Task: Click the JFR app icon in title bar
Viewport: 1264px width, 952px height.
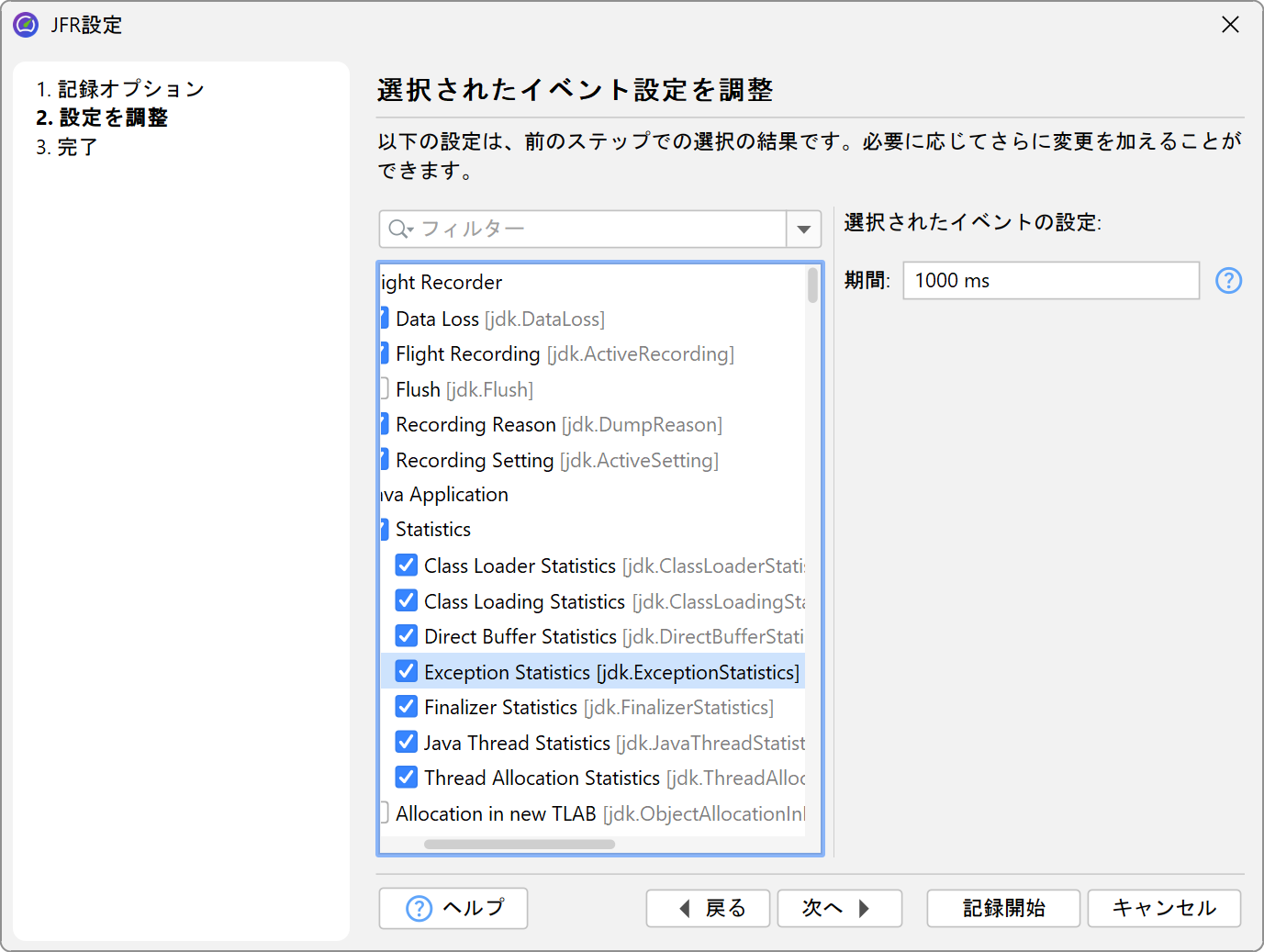Action: pos(26,25)
